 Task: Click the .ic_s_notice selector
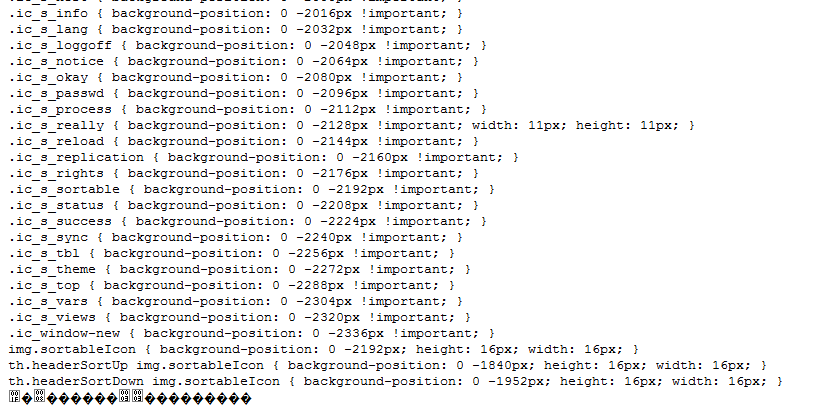coord(56,61)
